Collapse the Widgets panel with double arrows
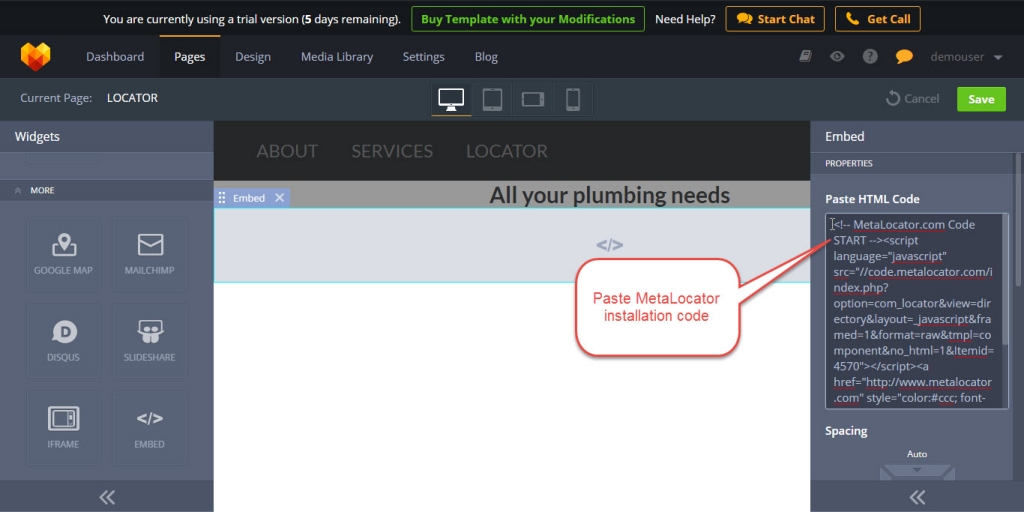 (x=106, y=497)
